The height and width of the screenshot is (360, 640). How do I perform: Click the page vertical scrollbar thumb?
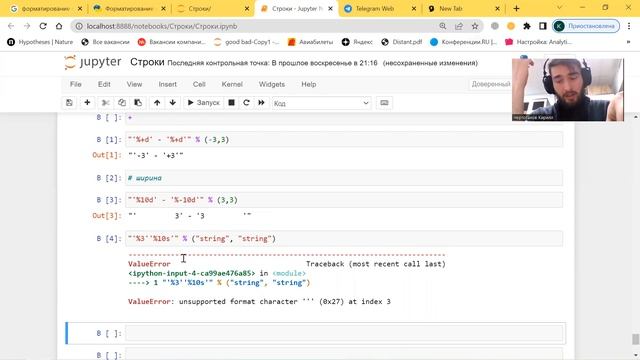click(636, 339)
